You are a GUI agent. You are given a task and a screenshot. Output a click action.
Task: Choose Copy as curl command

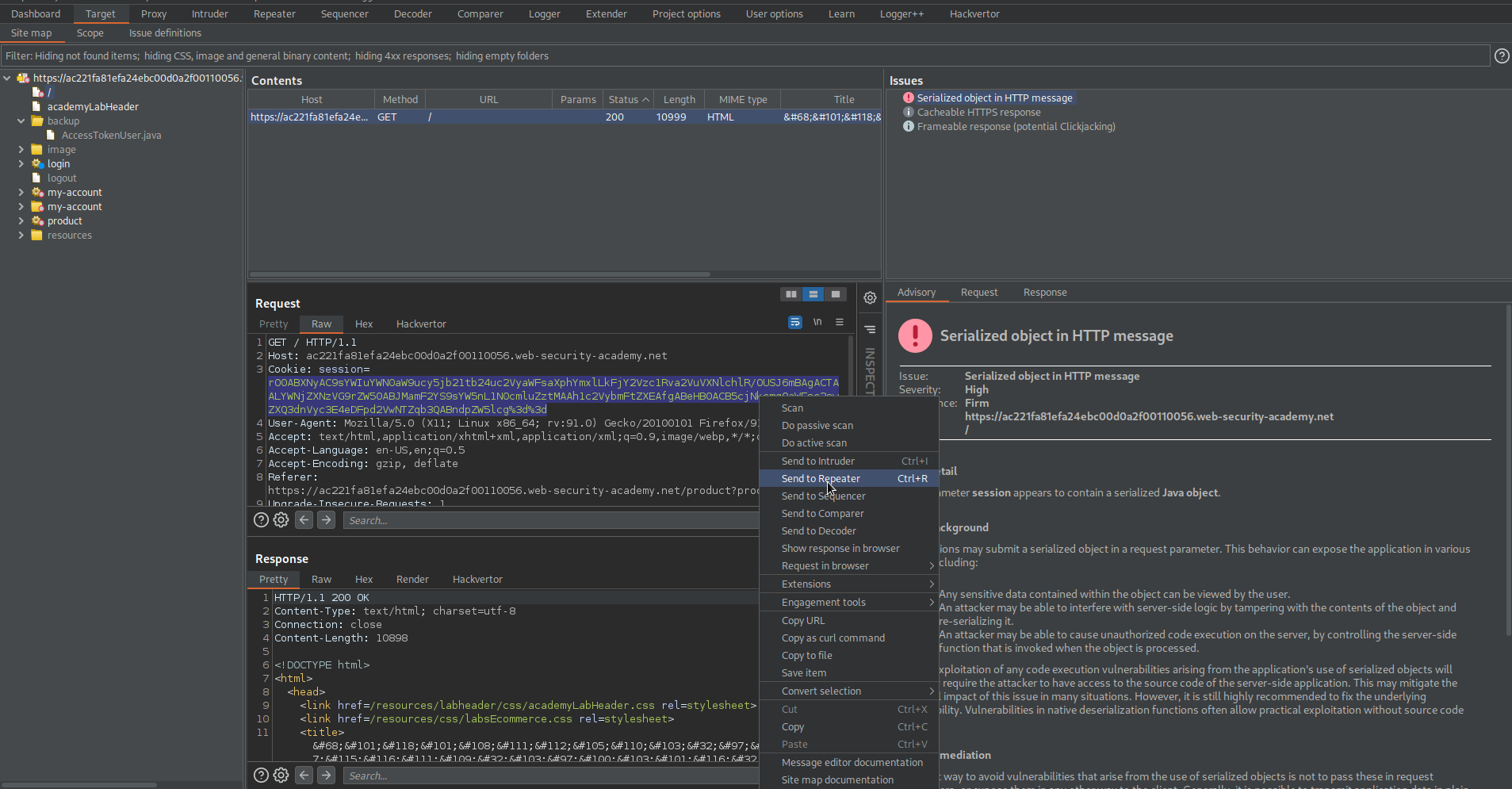click(x=848, y=638)
